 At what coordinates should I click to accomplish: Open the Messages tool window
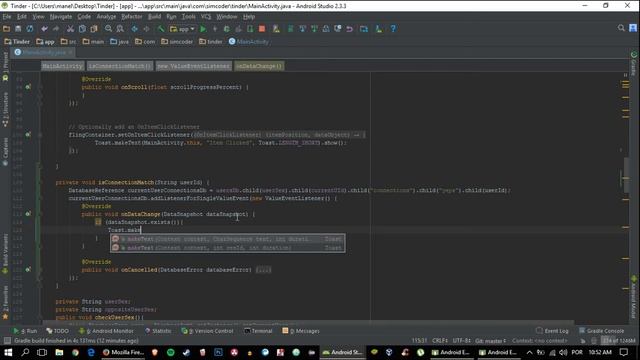[301, 331]
